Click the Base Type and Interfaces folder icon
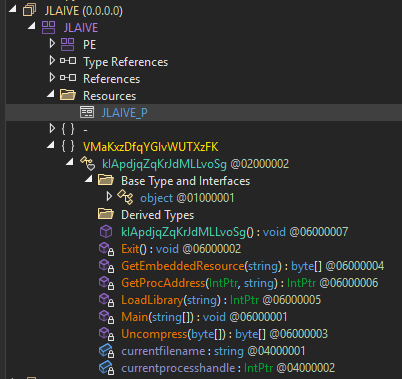The image size is (402, 379). click(x=106, y=180)
